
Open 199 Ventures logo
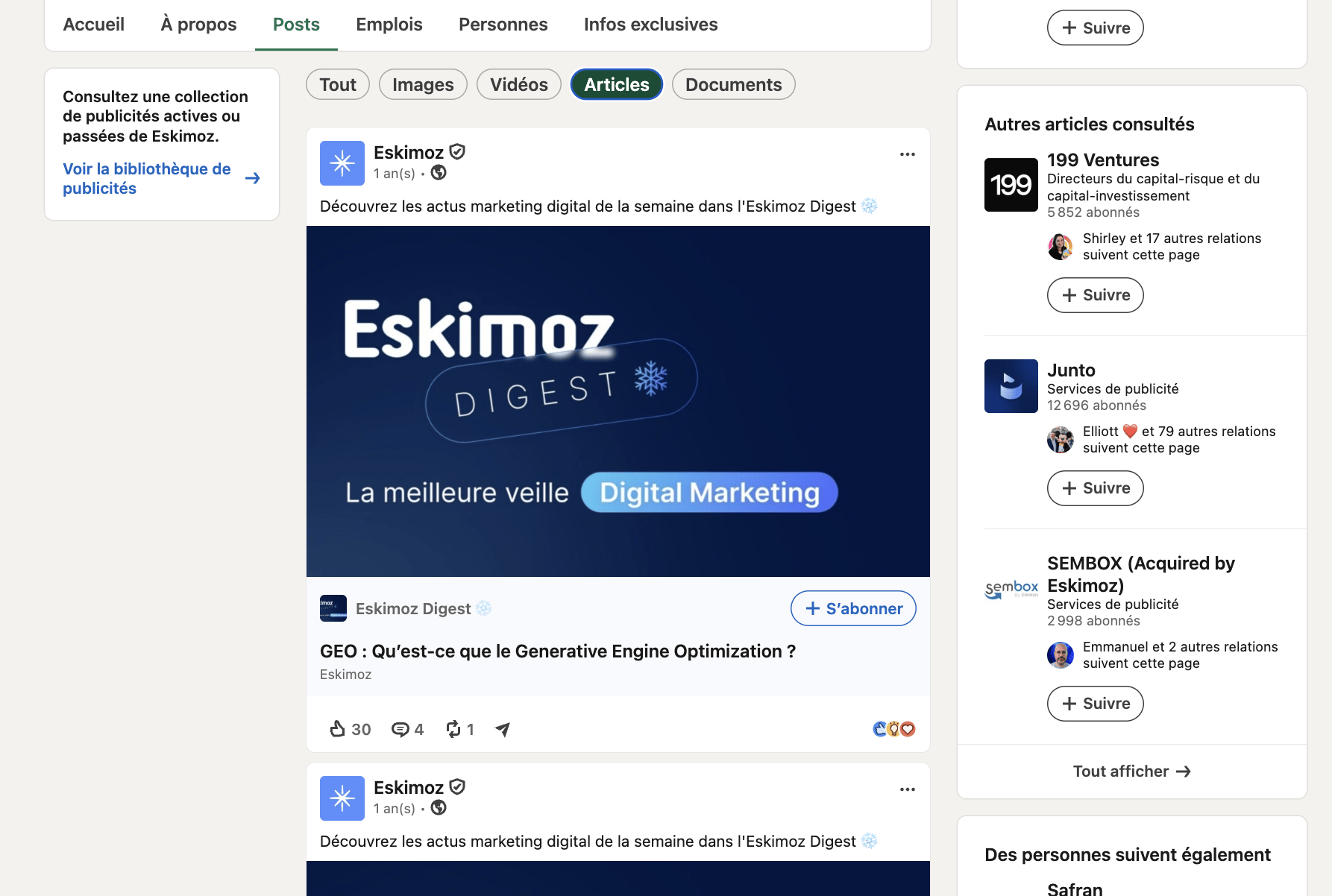[1011, 185]
